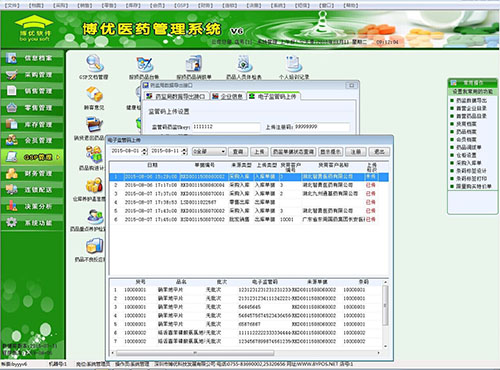The image size is (500, 370).
Task: Open the person-on-disc icon in sixth row
Action: tap(95, 217)
